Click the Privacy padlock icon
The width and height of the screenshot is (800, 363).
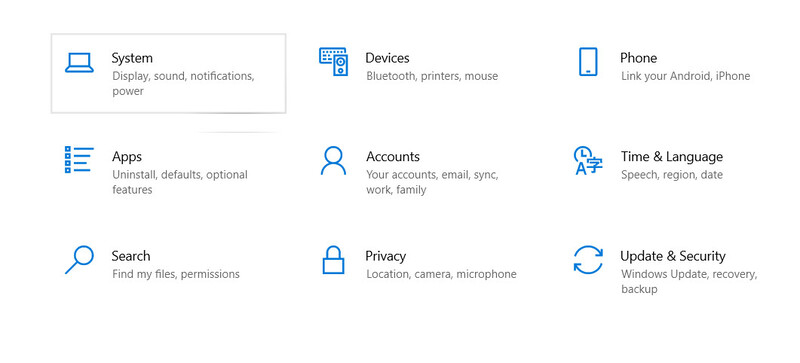tap(333, 260)
